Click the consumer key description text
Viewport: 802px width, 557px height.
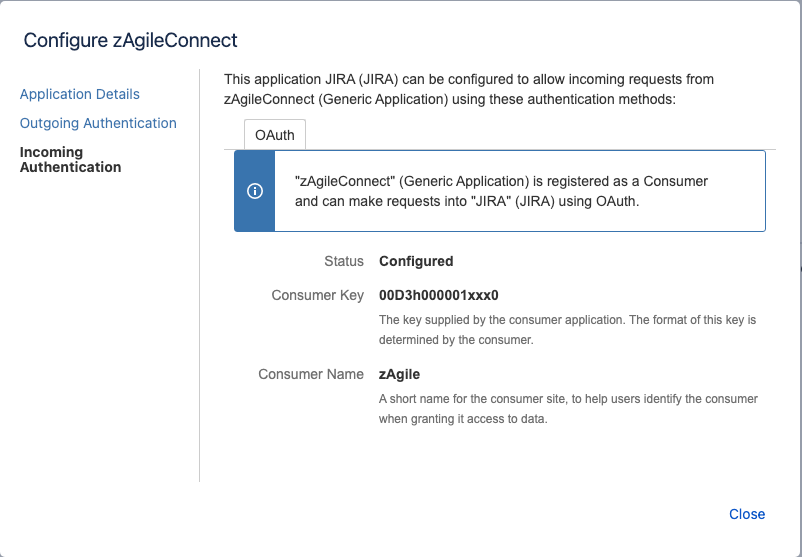click(567, 330)
